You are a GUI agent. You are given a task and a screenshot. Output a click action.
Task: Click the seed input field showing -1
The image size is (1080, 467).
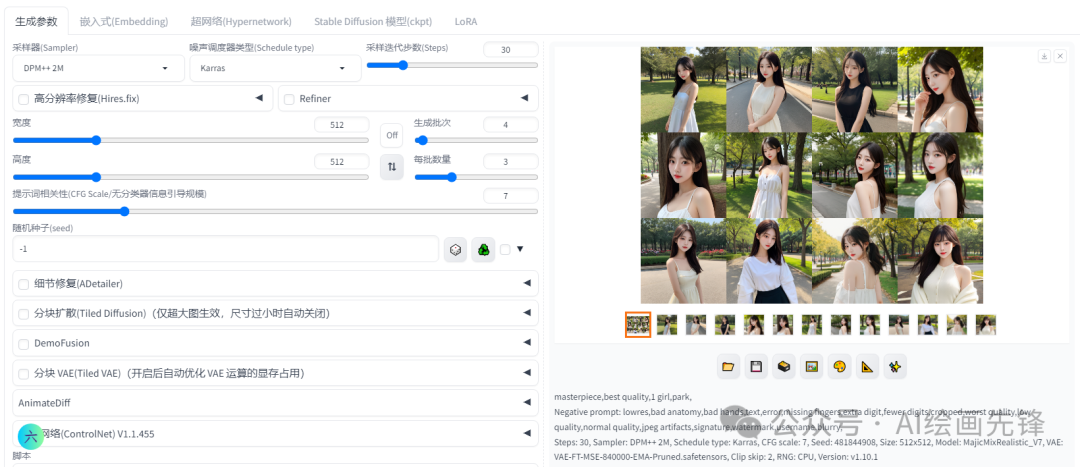tap(226, 249)
